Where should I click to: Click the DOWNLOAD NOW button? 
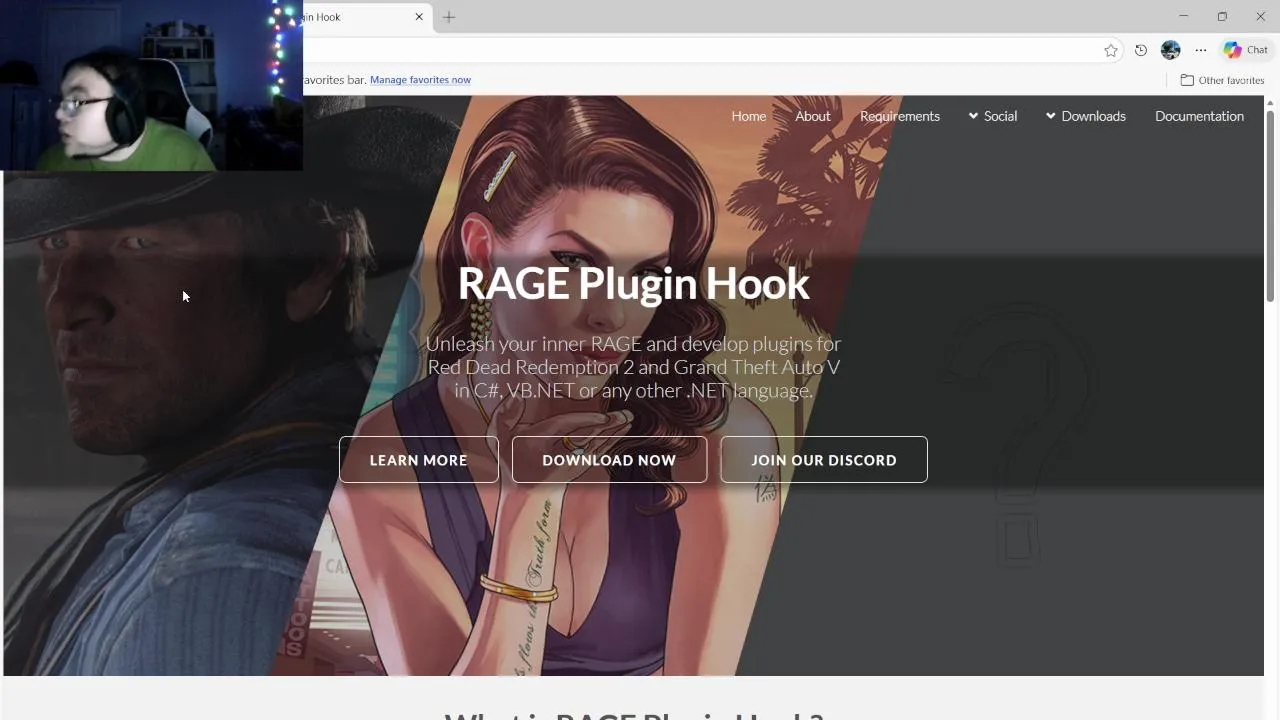609,460
